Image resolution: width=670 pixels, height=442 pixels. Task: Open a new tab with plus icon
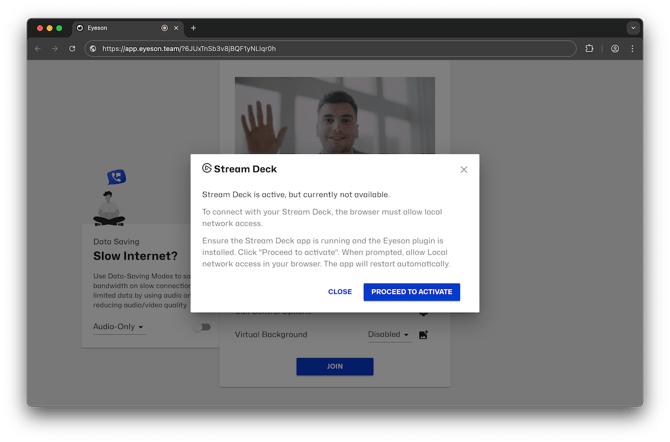click(x=193, y=28)
